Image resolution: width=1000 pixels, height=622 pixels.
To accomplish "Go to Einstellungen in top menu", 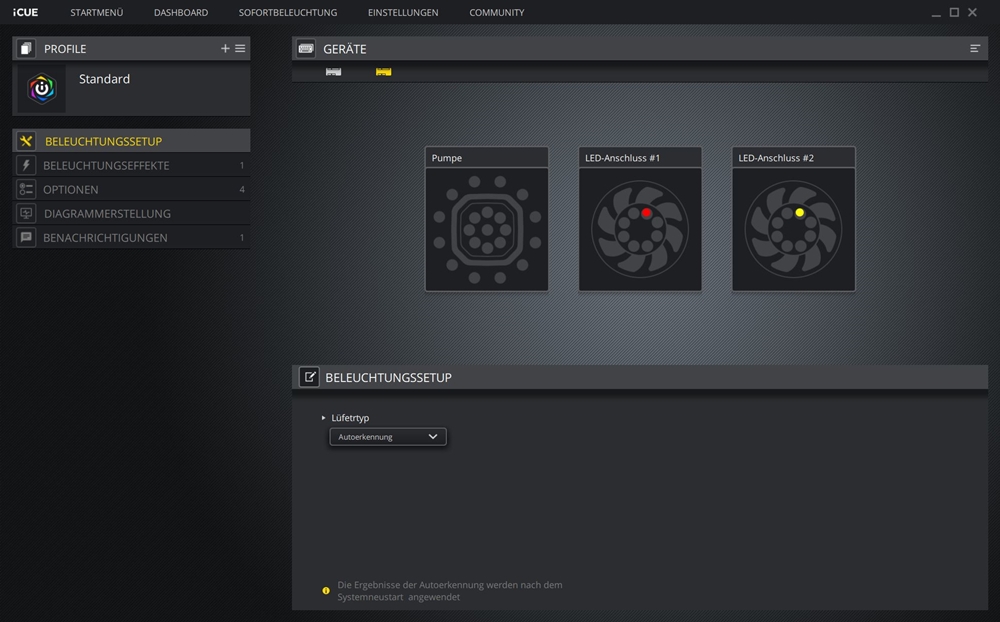I will 403,13.
